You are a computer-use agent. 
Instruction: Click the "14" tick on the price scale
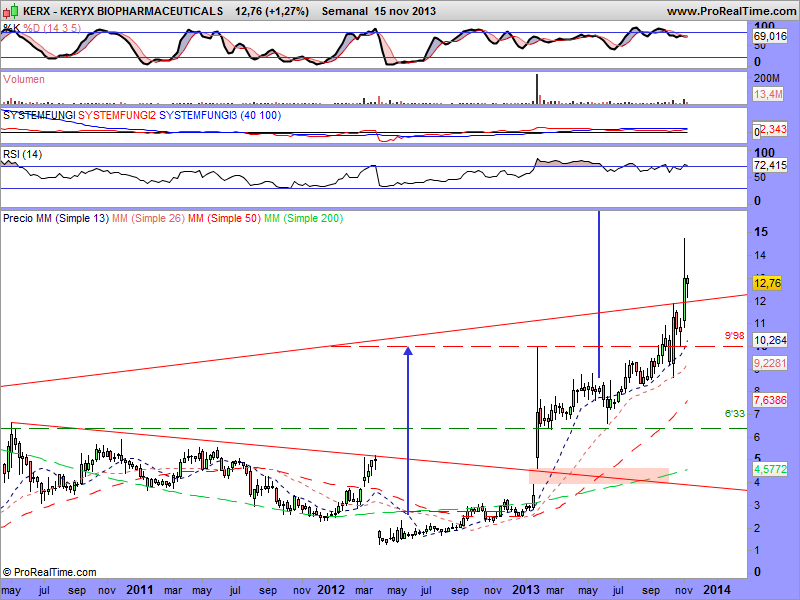click(x=760, y=255)
